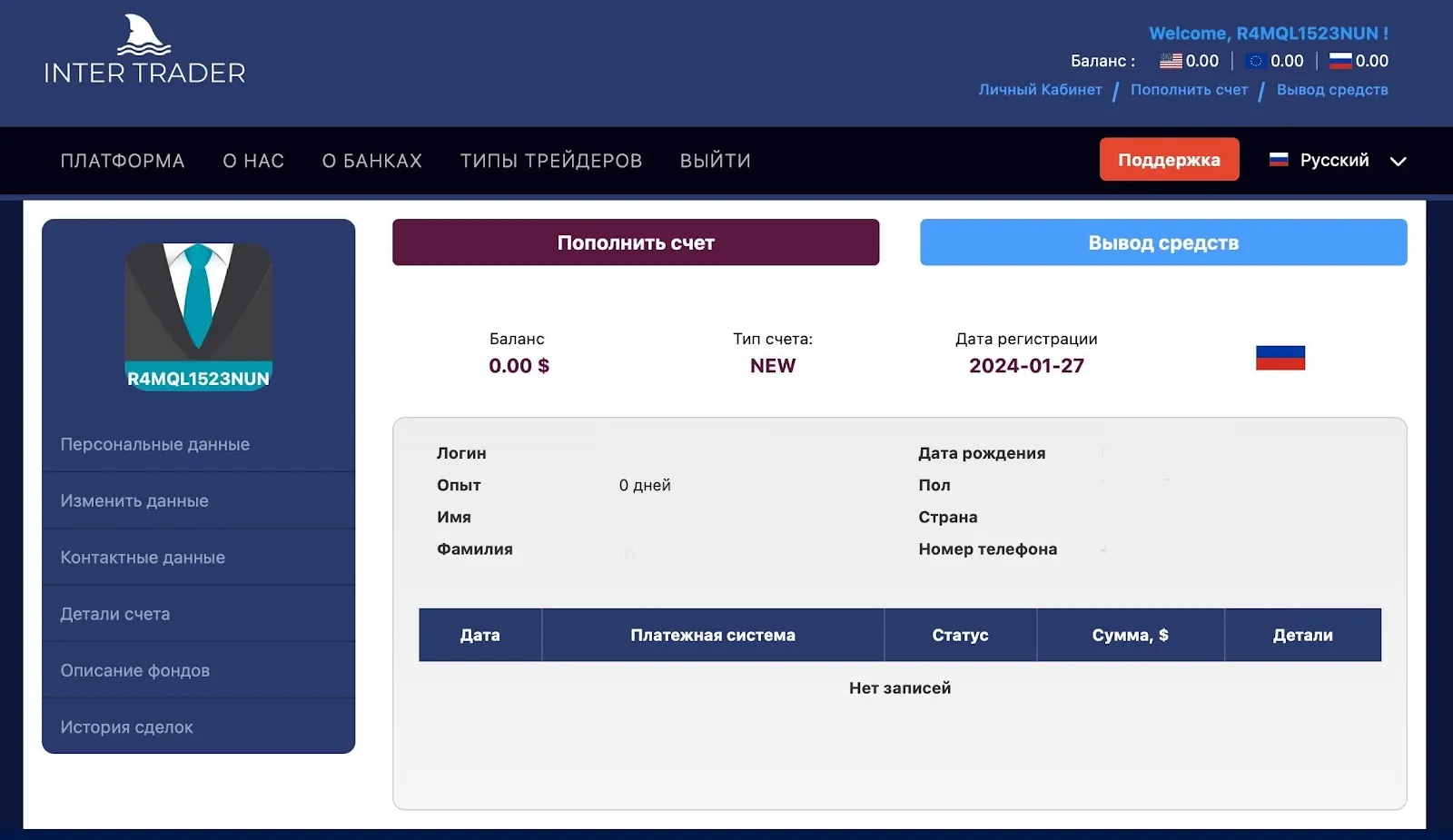The height and width of the screenshot is (840, 1453).
Task: Select Изменить данные in sidebar
Action: pyautogui.click(x=198, y=500)
